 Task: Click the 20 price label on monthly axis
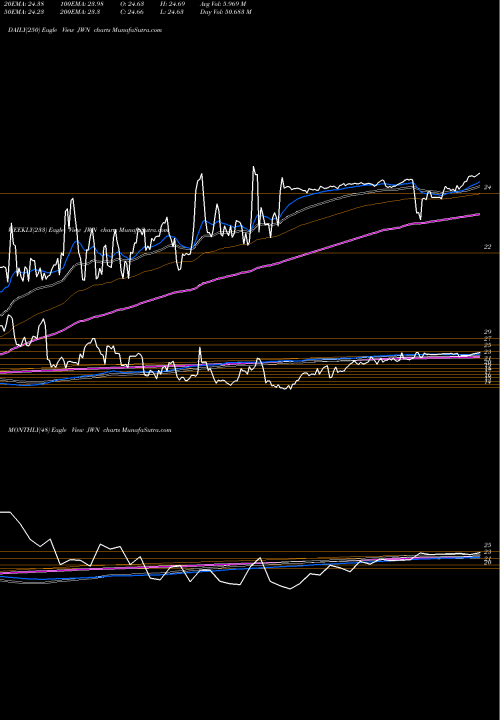pyautogui.click(x=488, y=562)
